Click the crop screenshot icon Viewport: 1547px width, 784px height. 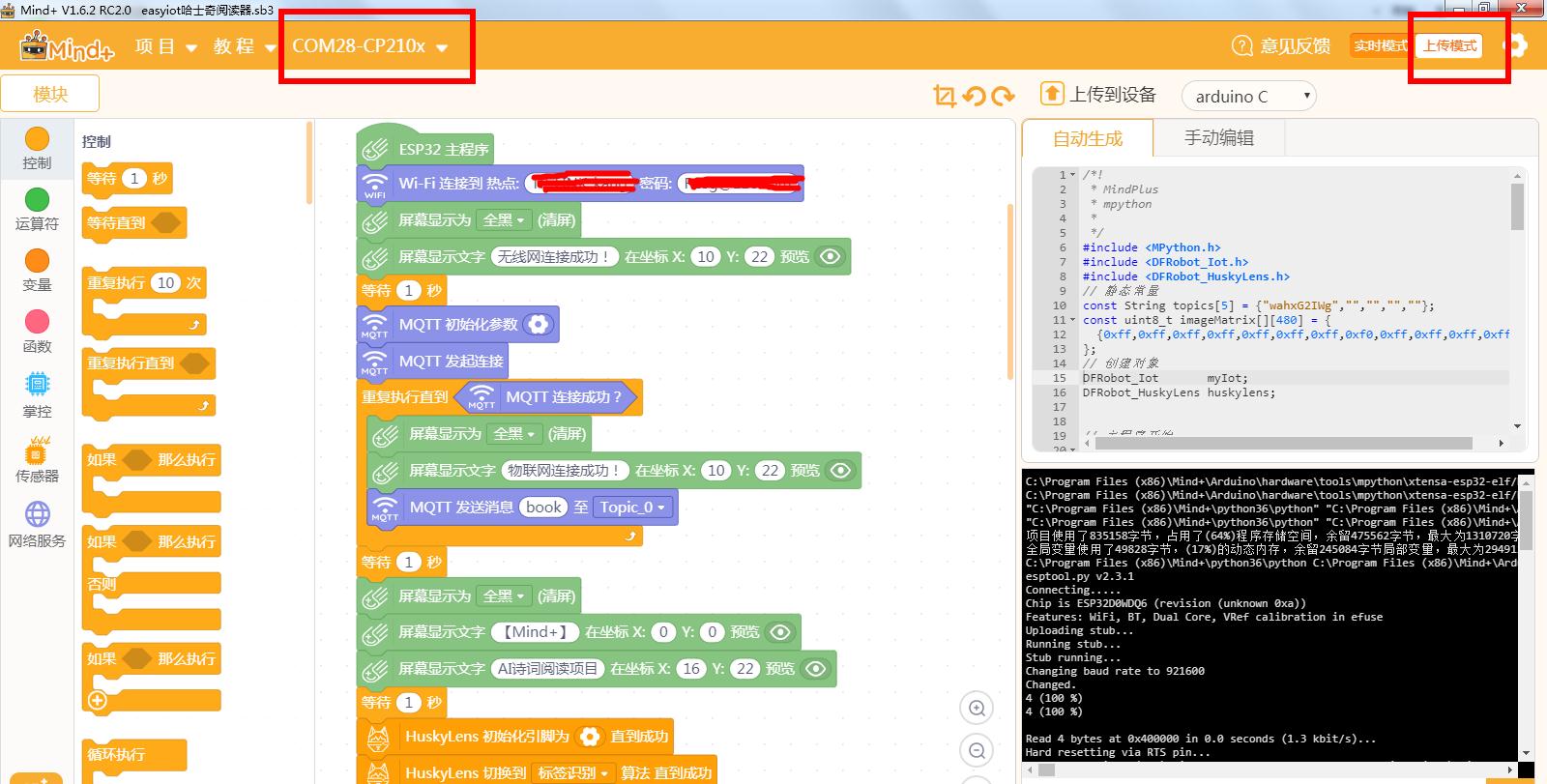tap(944, 96)
